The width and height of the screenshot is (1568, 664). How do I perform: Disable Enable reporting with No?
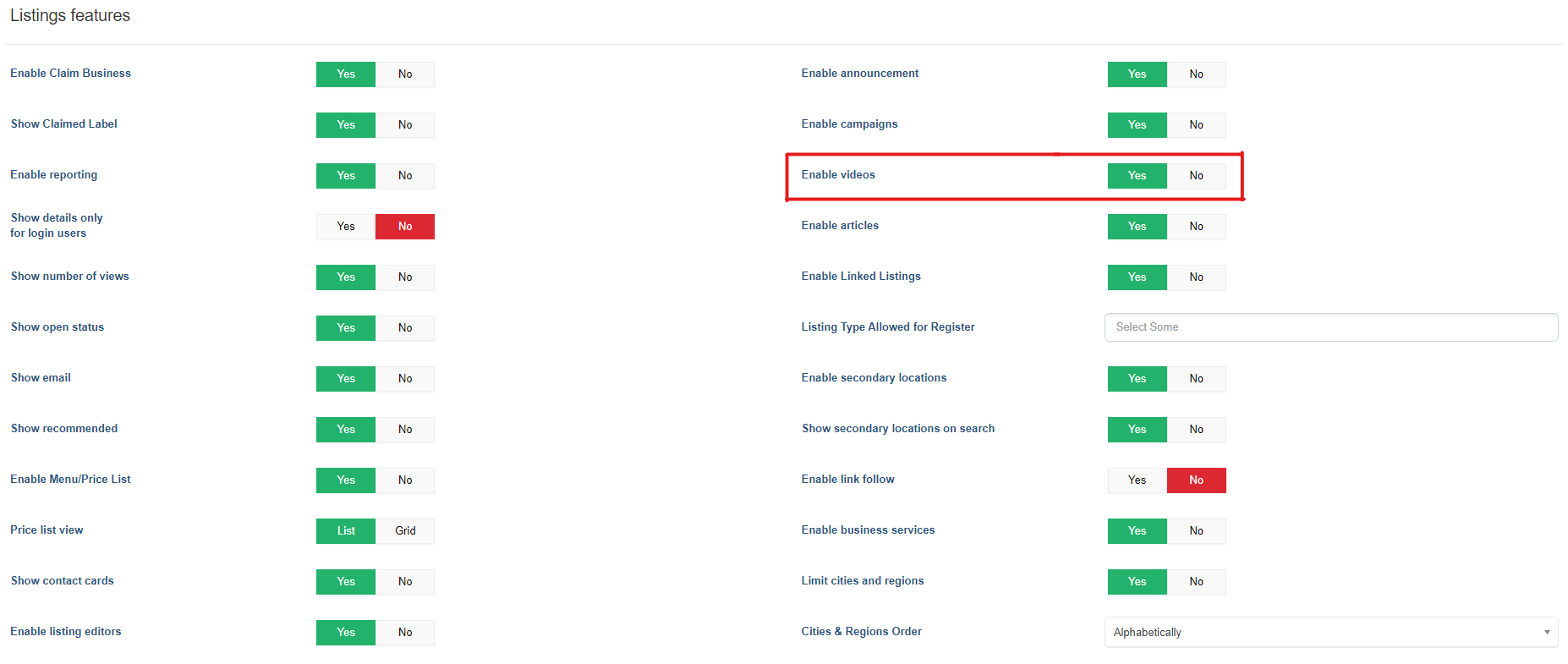click(x=405, y=176)
